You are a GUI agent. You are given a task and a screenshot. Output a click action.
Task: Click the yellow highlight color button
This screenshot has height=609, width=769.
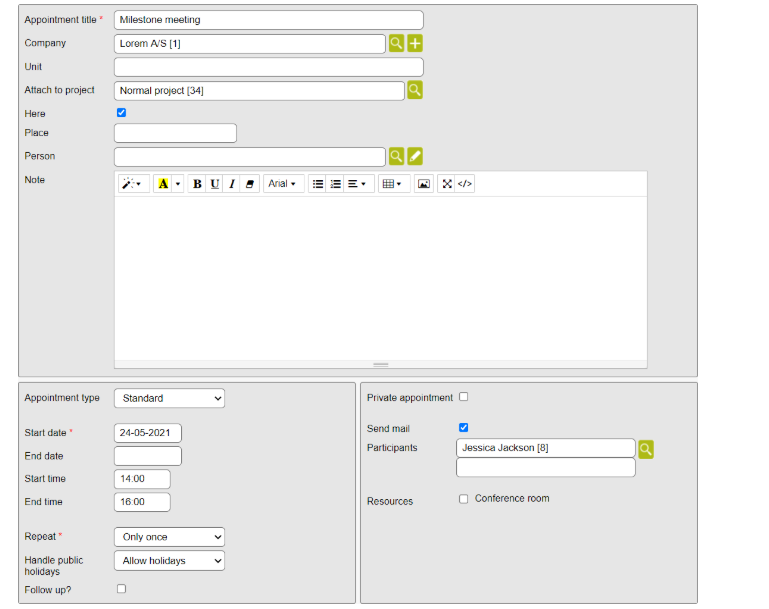point(163,184)
